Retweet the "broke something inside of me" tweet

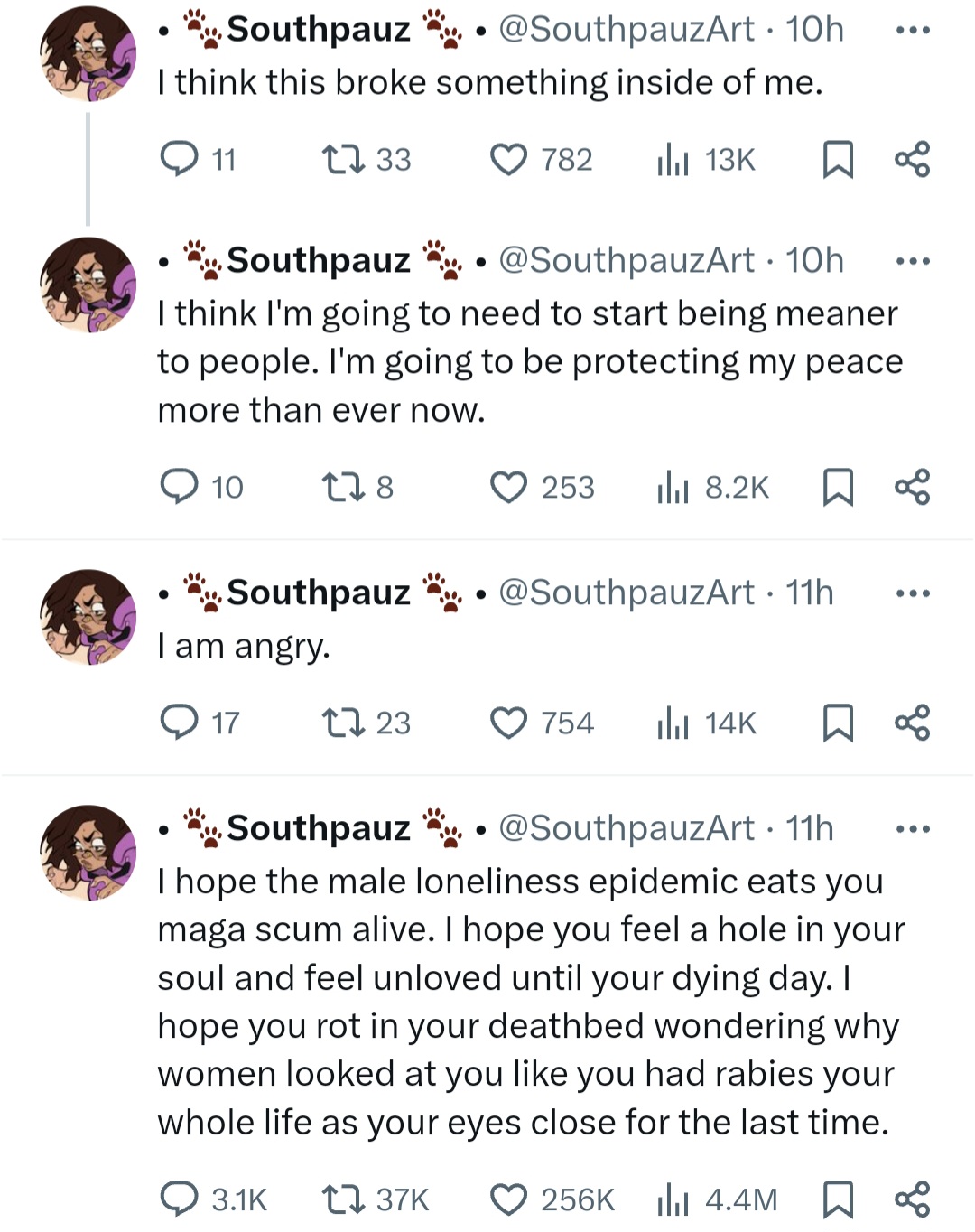343,161
